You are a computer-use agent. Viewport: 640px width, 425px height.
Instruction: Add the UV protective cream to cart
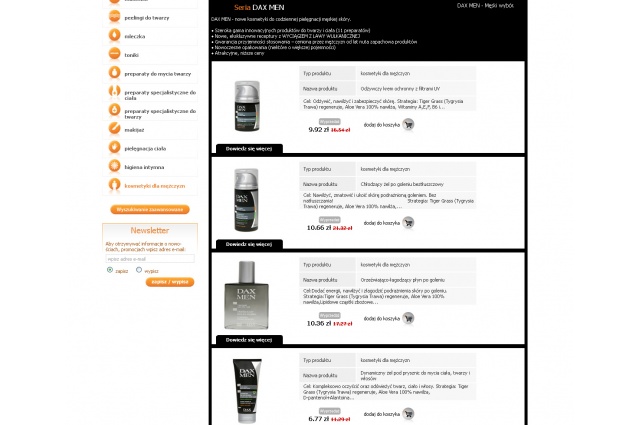[x=408, y=125]
